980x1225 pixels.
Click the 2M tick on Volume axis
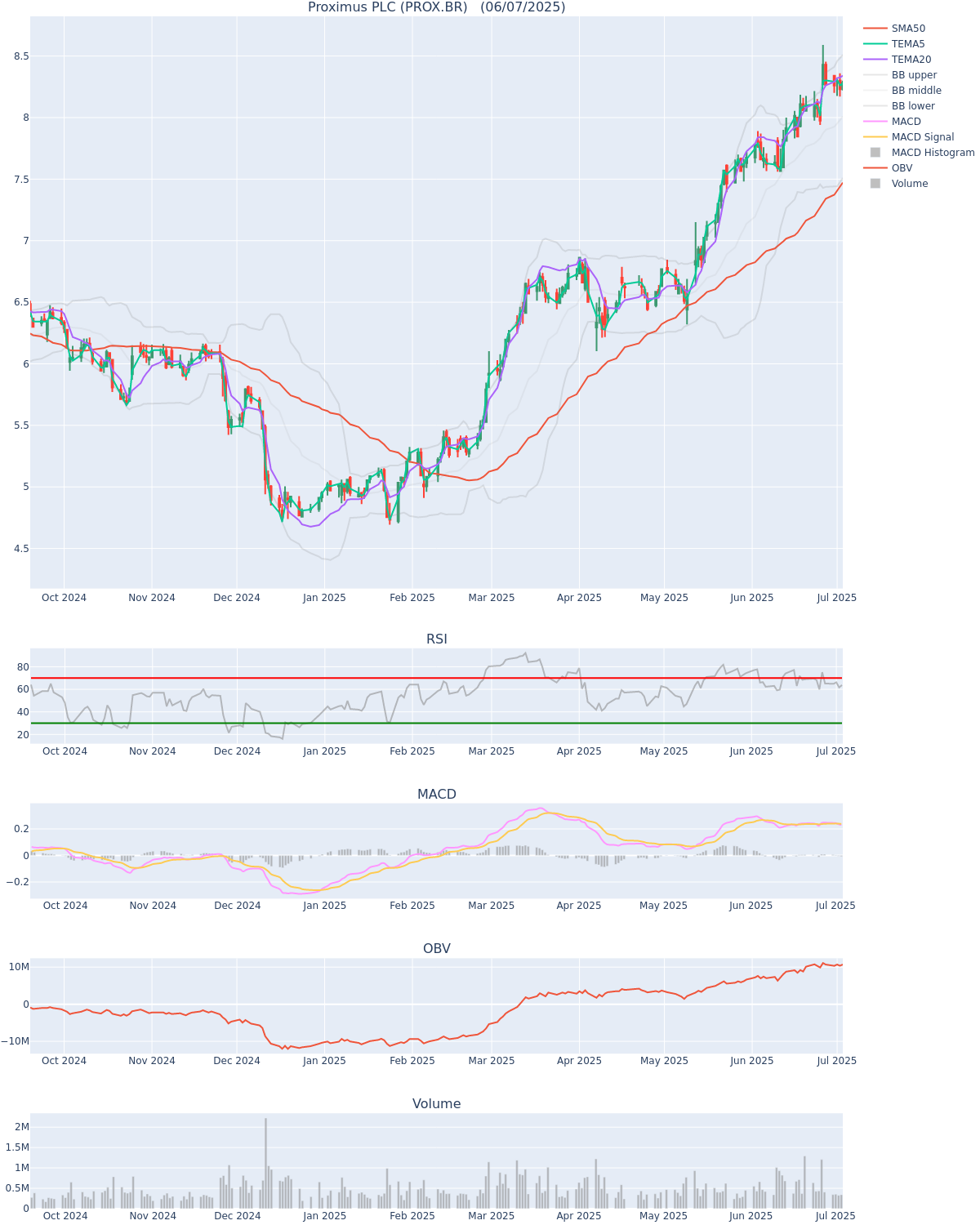coord(22,1127)
